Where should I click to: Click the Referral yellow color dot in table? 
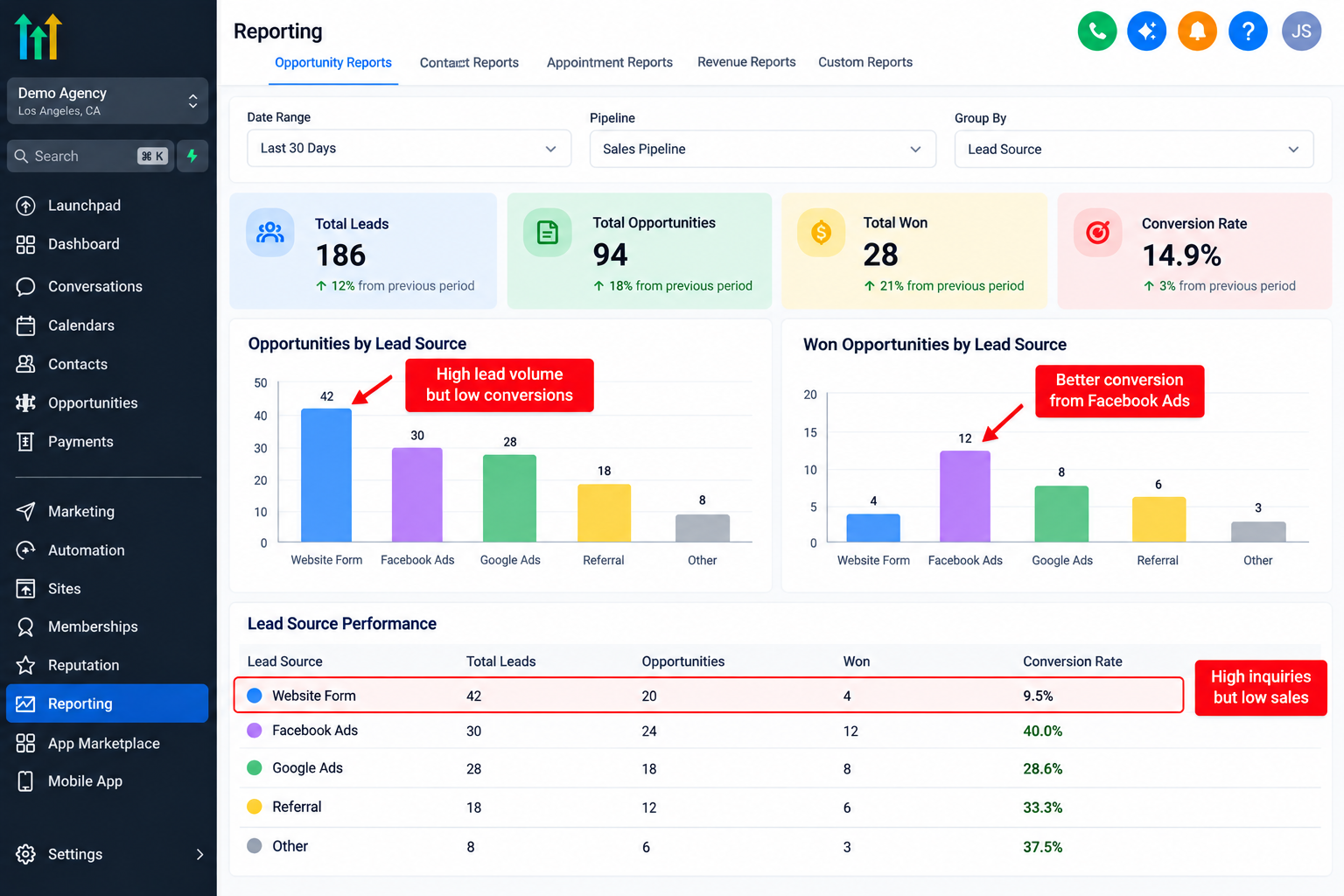(255, 807)
